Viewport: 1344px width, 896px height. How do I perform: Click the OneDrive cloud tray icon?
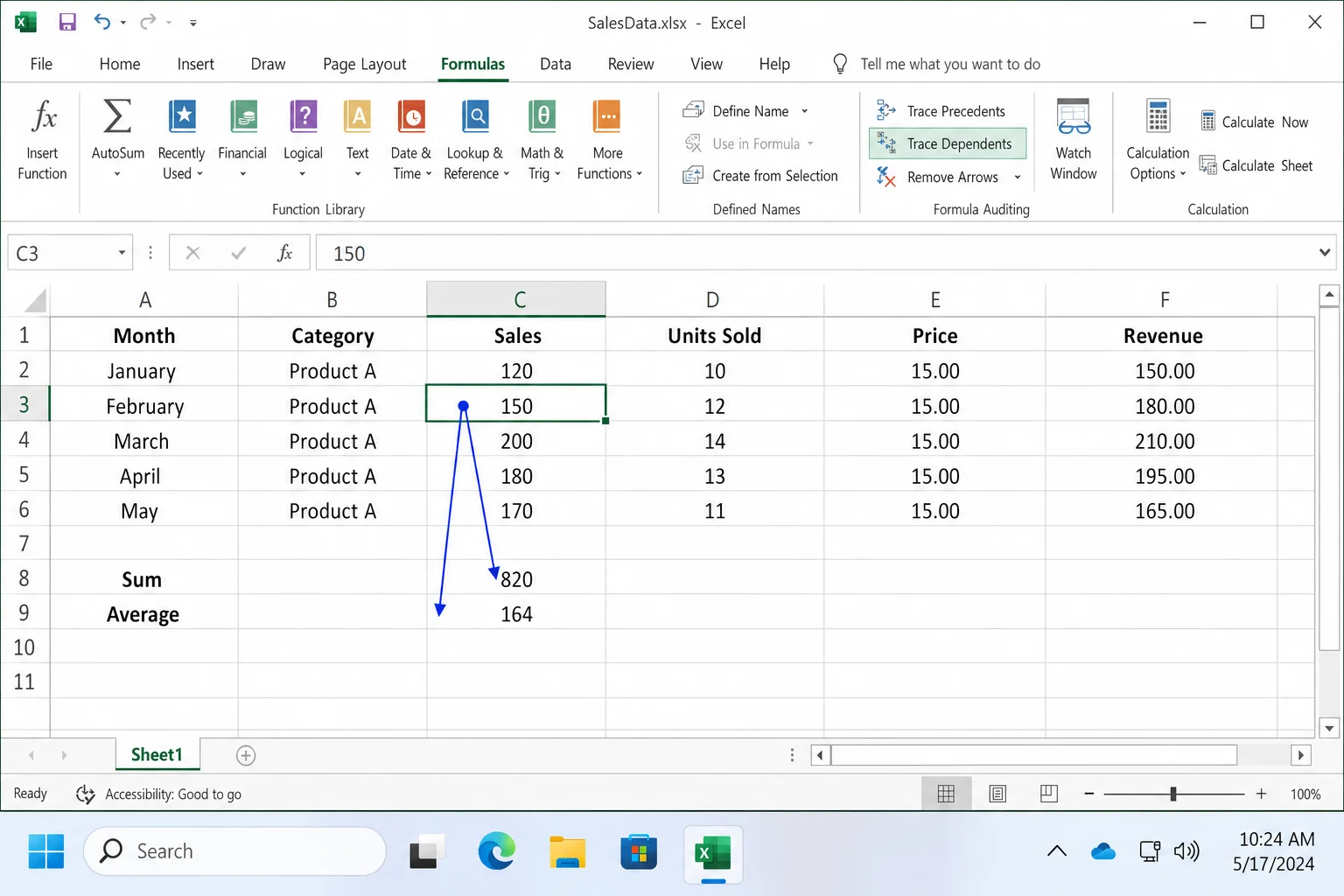pyautogui.click(x=1103, y=851)
